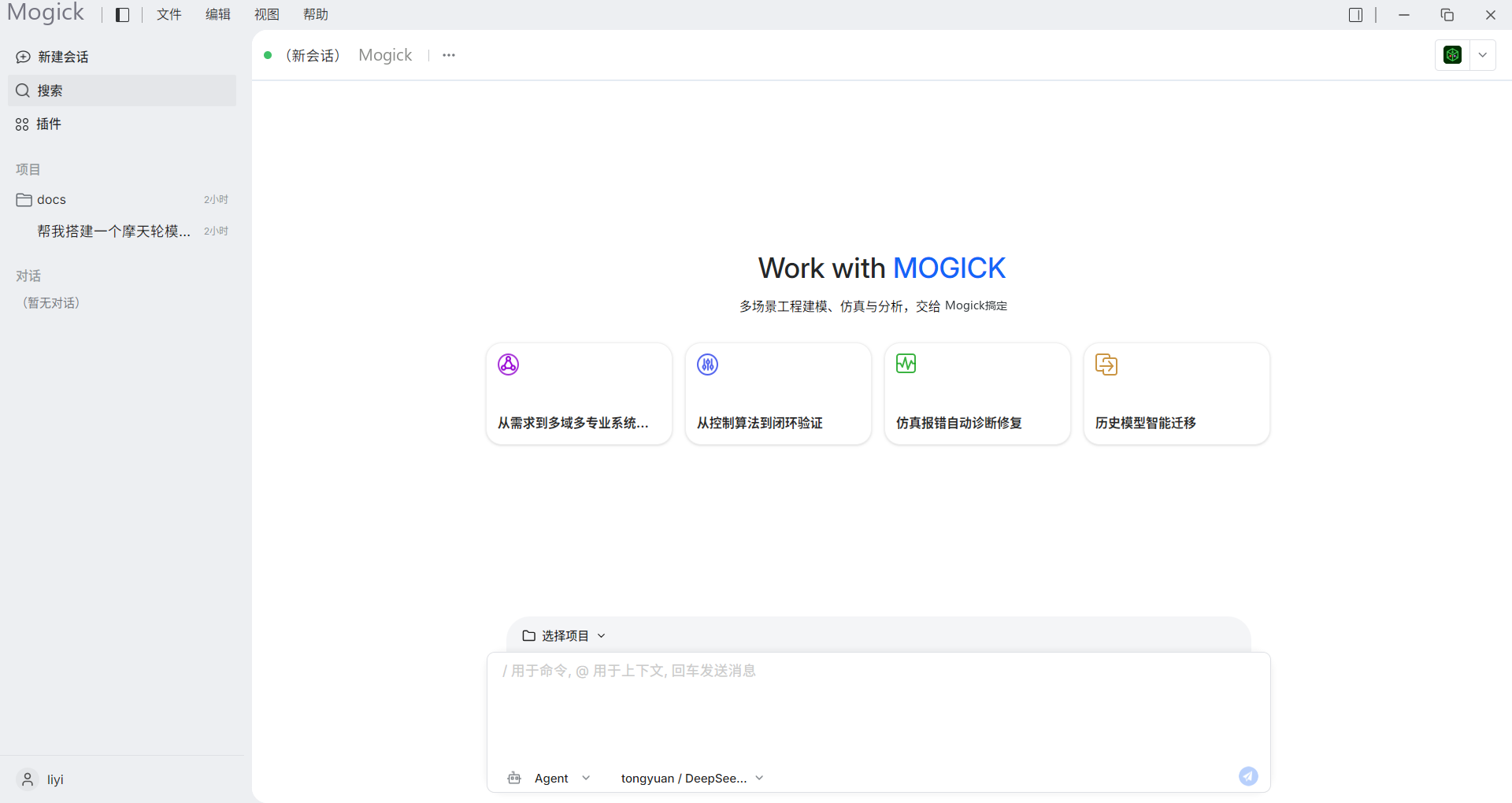
Task: Open the 插件 plugins page
Action: (x=122, y=124)
